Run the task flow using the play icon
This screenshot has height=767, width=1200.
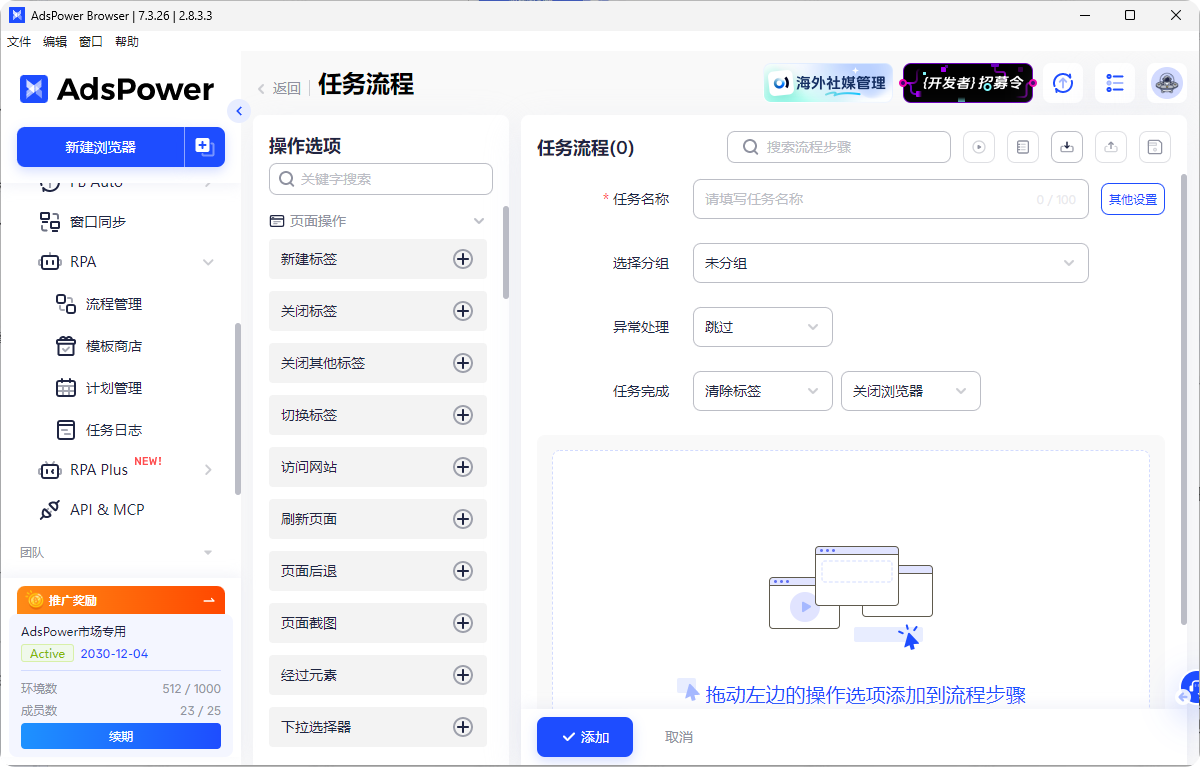978,147
